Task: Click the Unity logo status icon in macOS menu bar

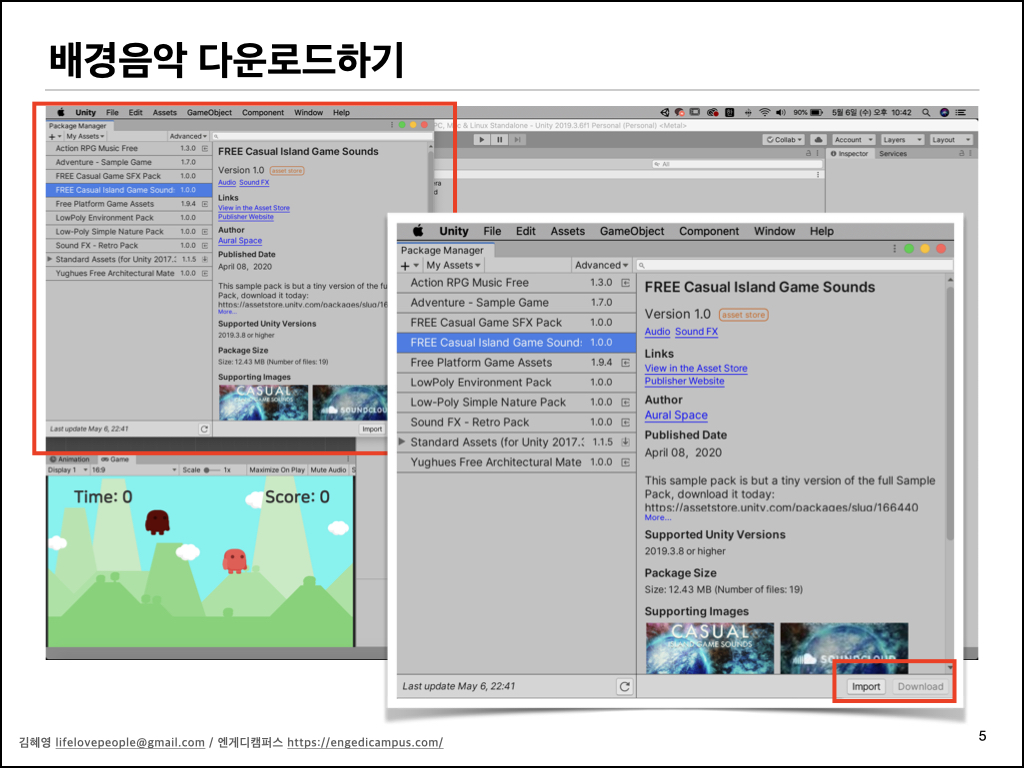Action: (665, 112)
